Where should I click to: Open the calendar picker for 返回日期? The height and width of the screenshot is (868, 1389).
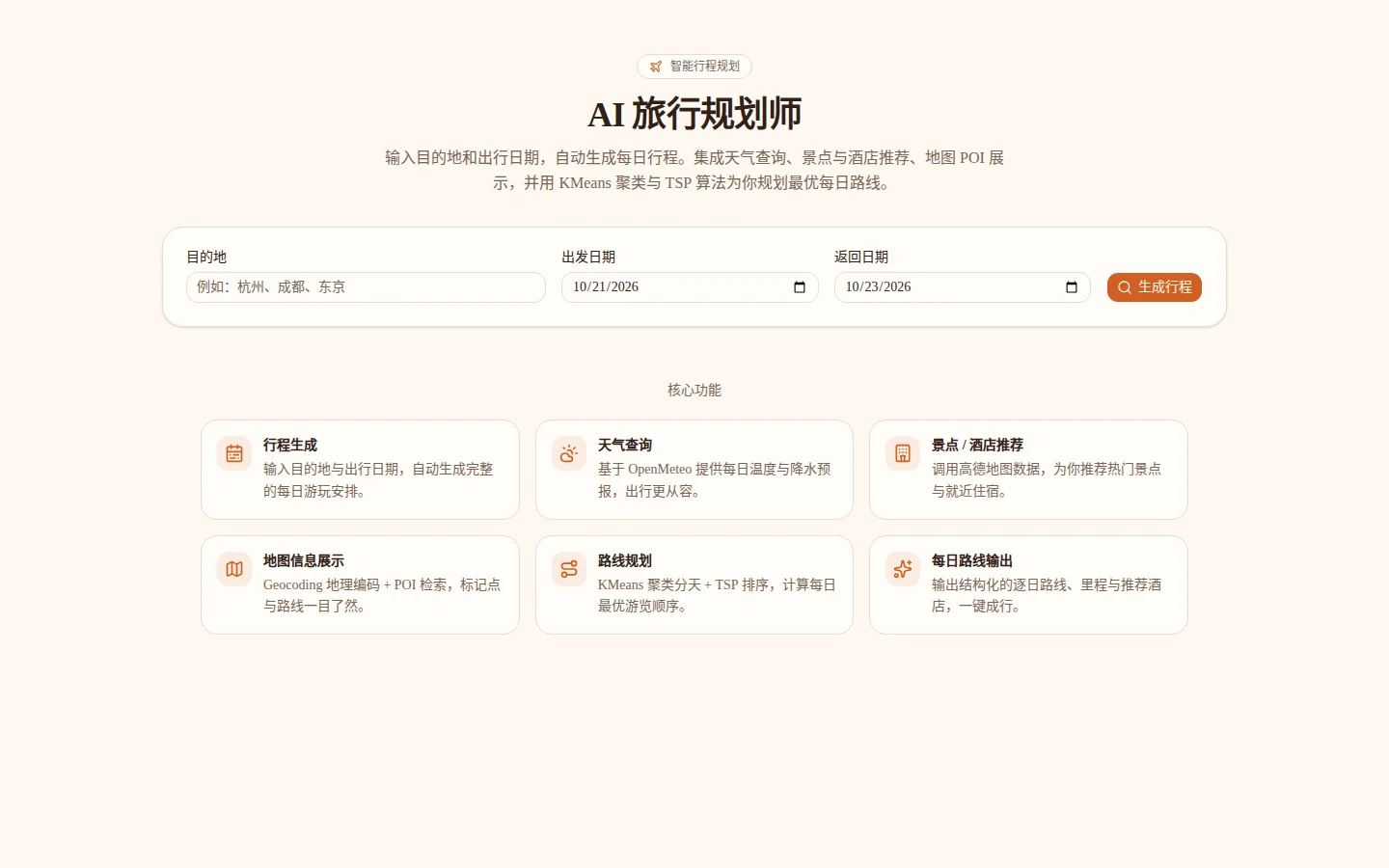click(x=1072, y=287)
